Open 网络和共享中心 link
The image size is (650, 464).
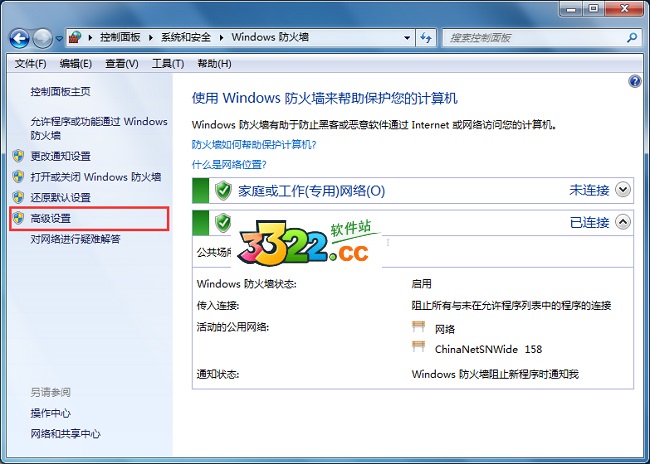[x=65, y=434]
